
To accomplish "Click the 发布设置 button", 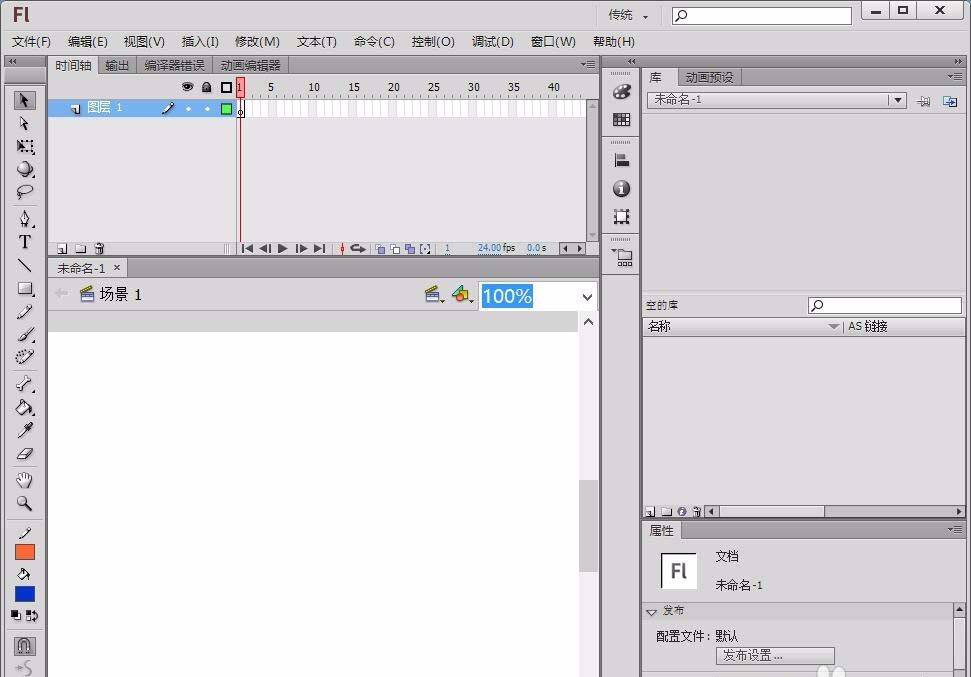I will click(775, 655).
